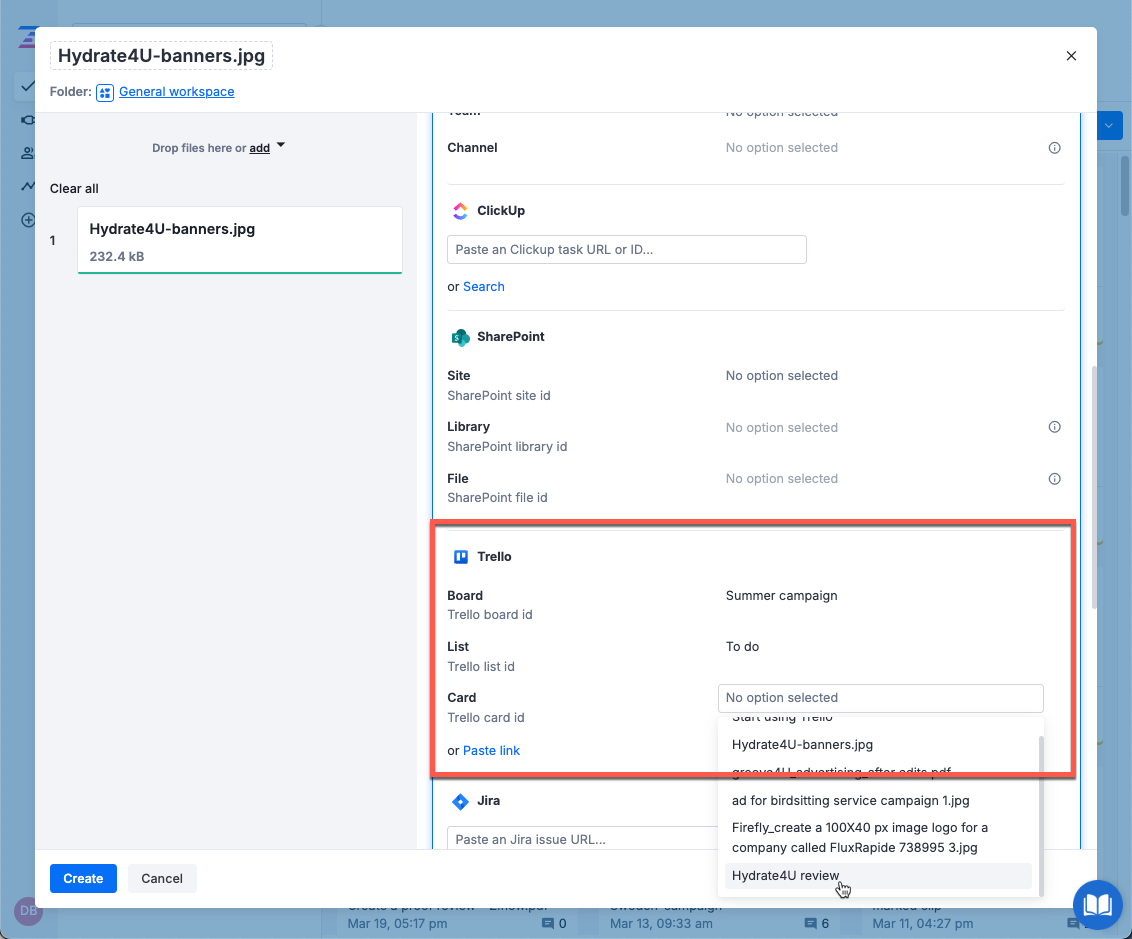Image resolution: width=1132 pixels, height=939 pixels.
Task: Focus the Jira issue URL field
Action: pyautogui.click(x=582, y=839)
